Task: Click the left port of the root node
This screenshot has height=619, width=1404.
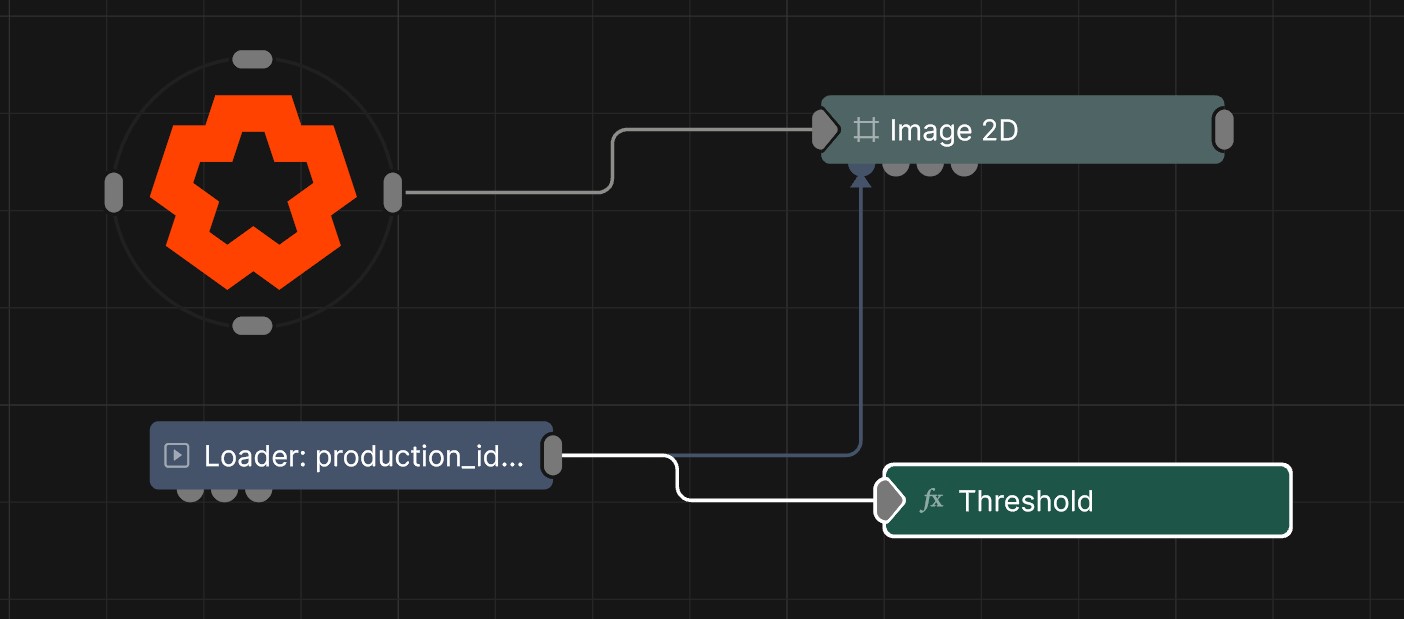Action: tap(114, 192)
